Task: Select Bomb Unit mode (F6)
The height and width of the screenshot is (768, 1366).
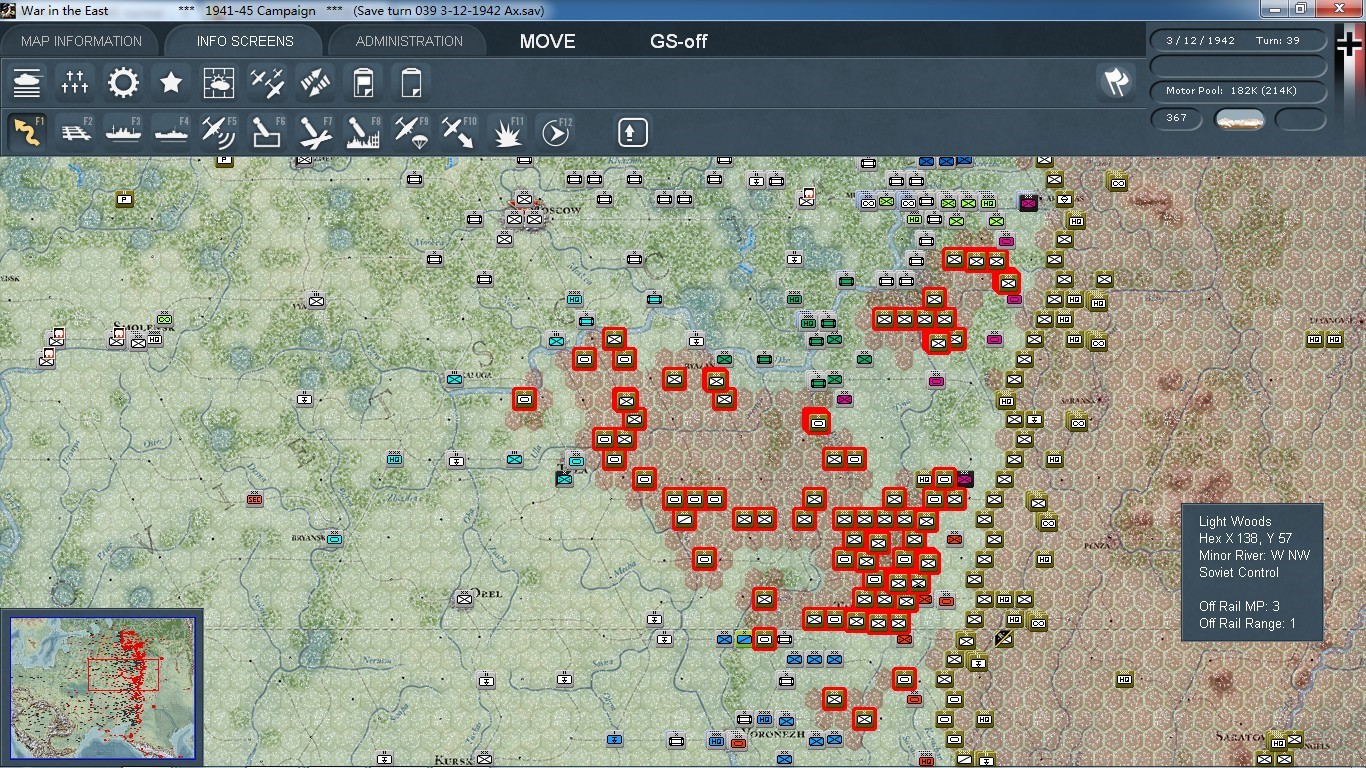Action: click(267, 132)
